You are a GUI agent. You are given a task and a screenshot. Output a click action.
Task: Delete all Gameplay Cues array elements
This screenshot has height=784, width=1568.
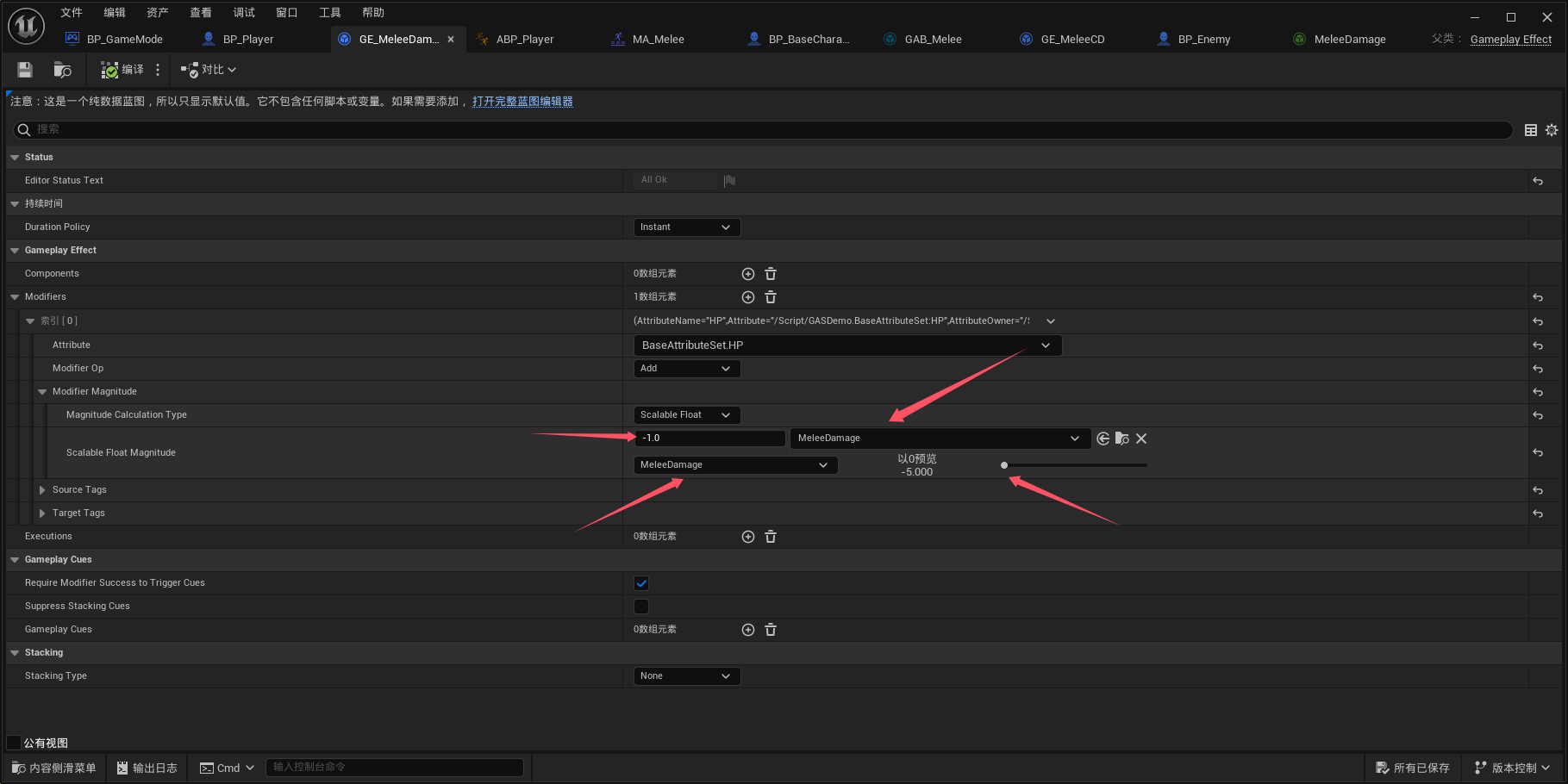coord(771,630)
